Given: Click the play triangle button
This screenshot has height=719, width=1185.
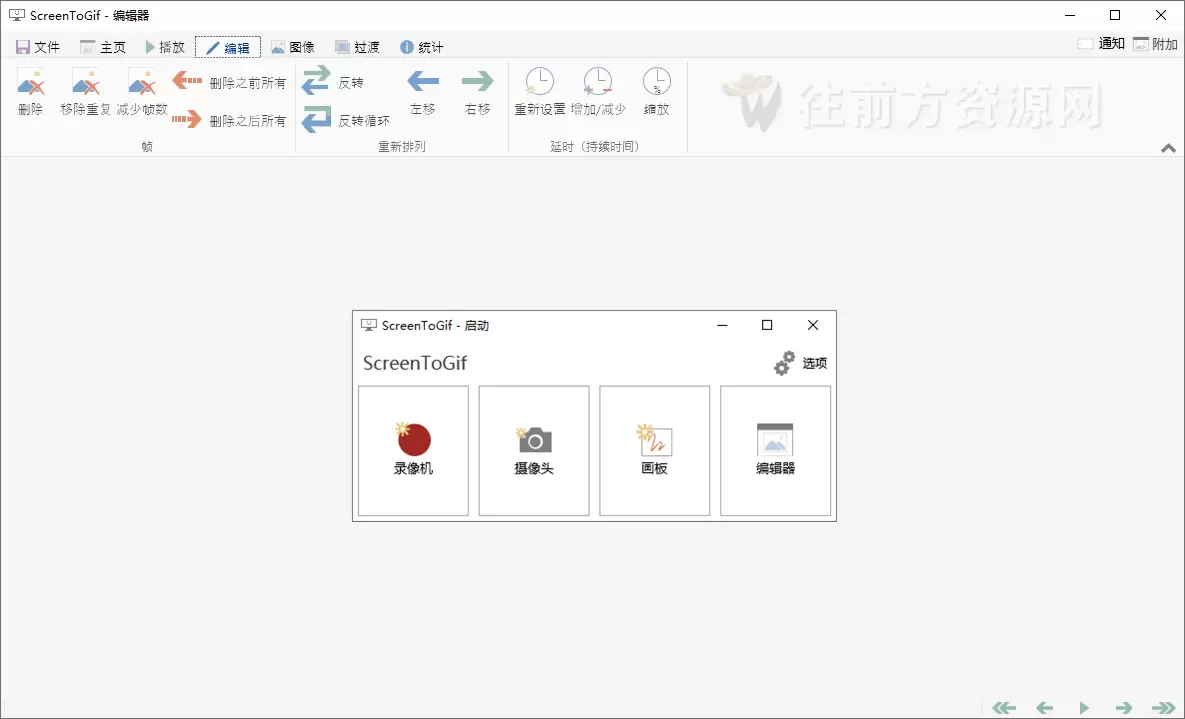Looking at the screenshot, I should [1084, 708].
